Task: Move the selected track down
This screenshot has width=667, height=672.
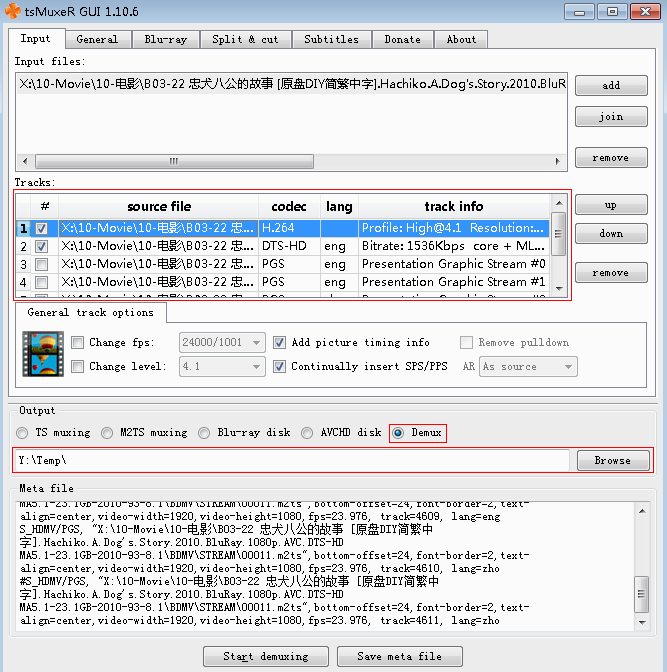Action: [611, 234]
